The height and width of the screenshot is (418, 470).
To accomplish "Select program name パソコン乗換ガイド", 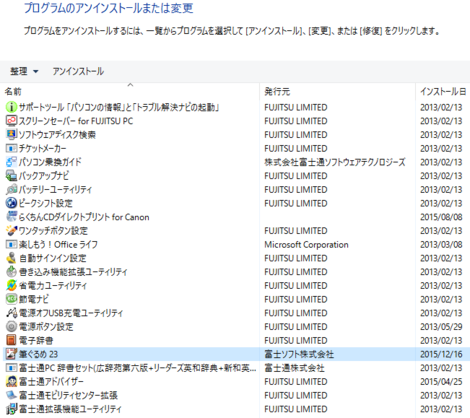I will (x=50, y=162).
